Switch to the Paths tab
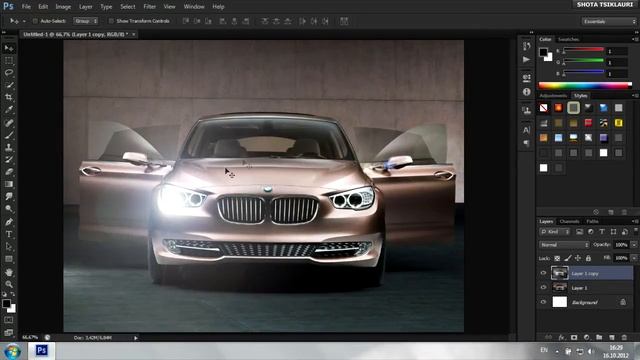Viewport: 640px width, 360px height. coord(592,221)
